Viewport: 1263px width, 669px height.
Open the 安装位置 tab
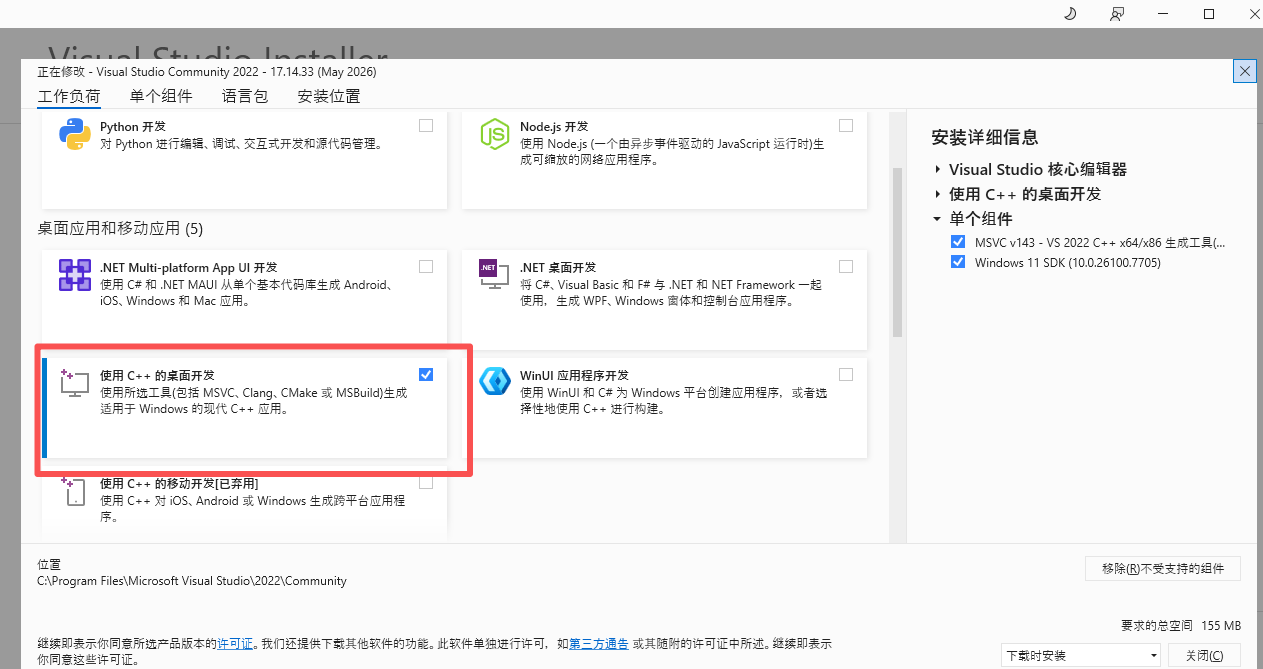point(329,97)
